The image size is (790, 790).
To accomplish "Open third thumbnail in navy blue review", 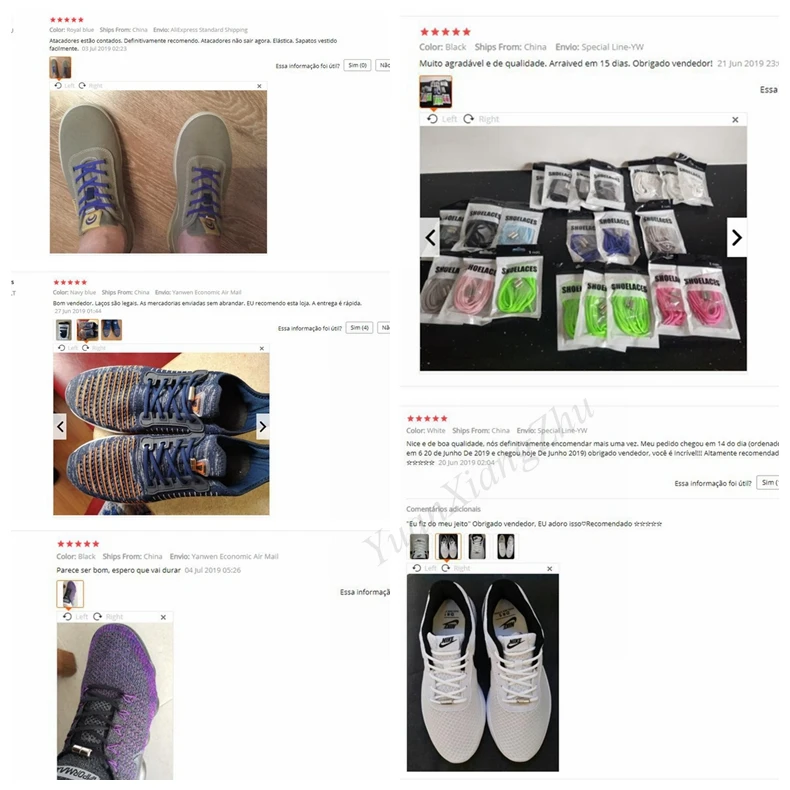I will pyautogui.click(x=111, y=330).
